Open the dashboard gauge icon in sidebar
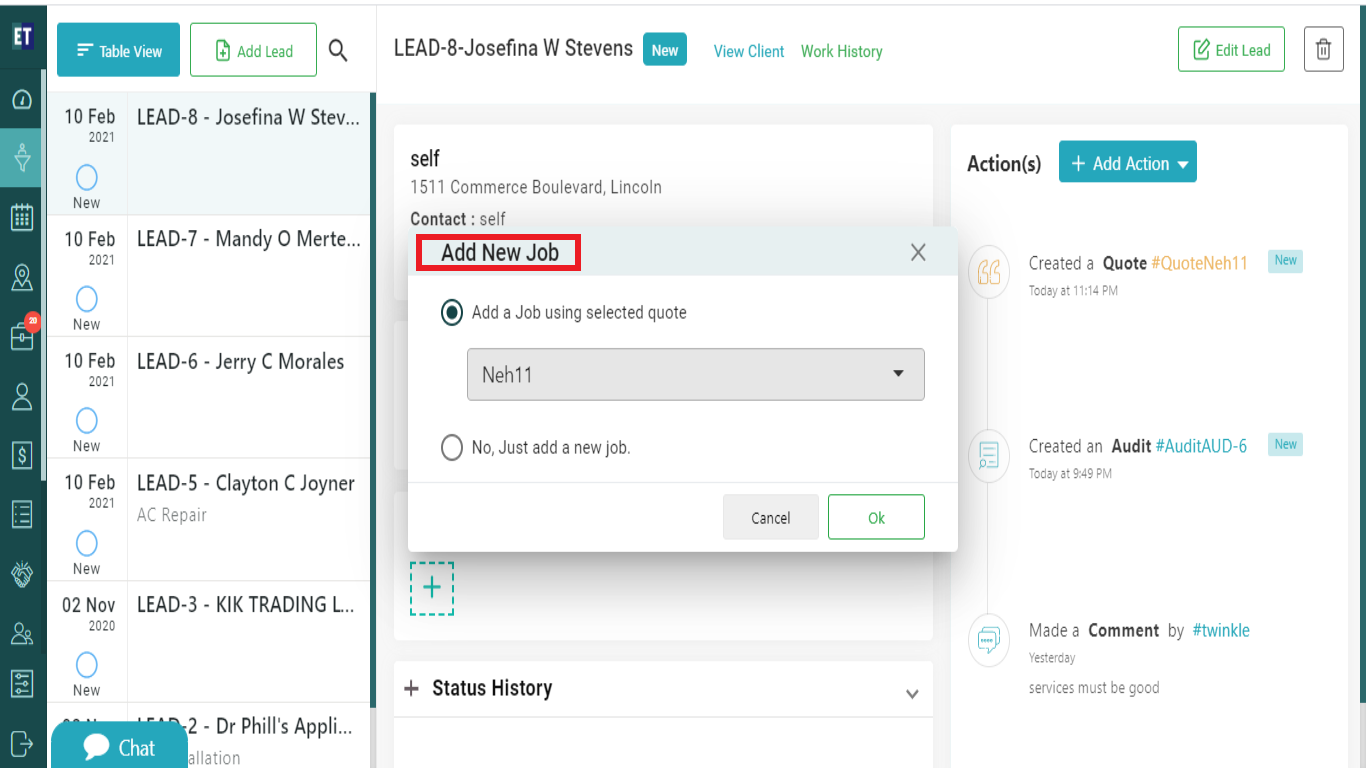This screenshot has height=768, width=1366. pyautogui.click(x=22, y=100)
